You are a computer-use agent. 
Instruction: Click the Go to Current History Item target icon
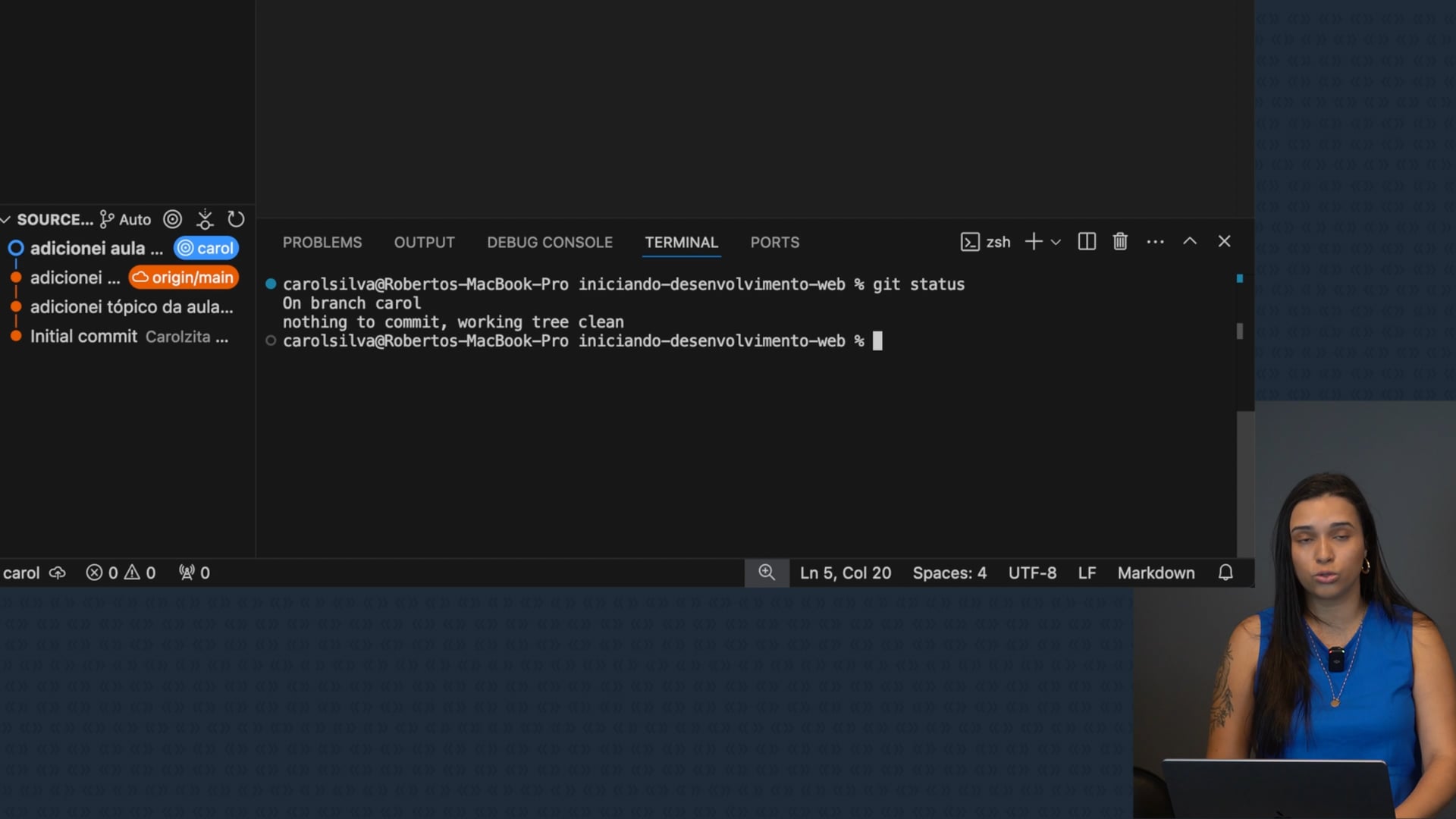click(173, 219)
